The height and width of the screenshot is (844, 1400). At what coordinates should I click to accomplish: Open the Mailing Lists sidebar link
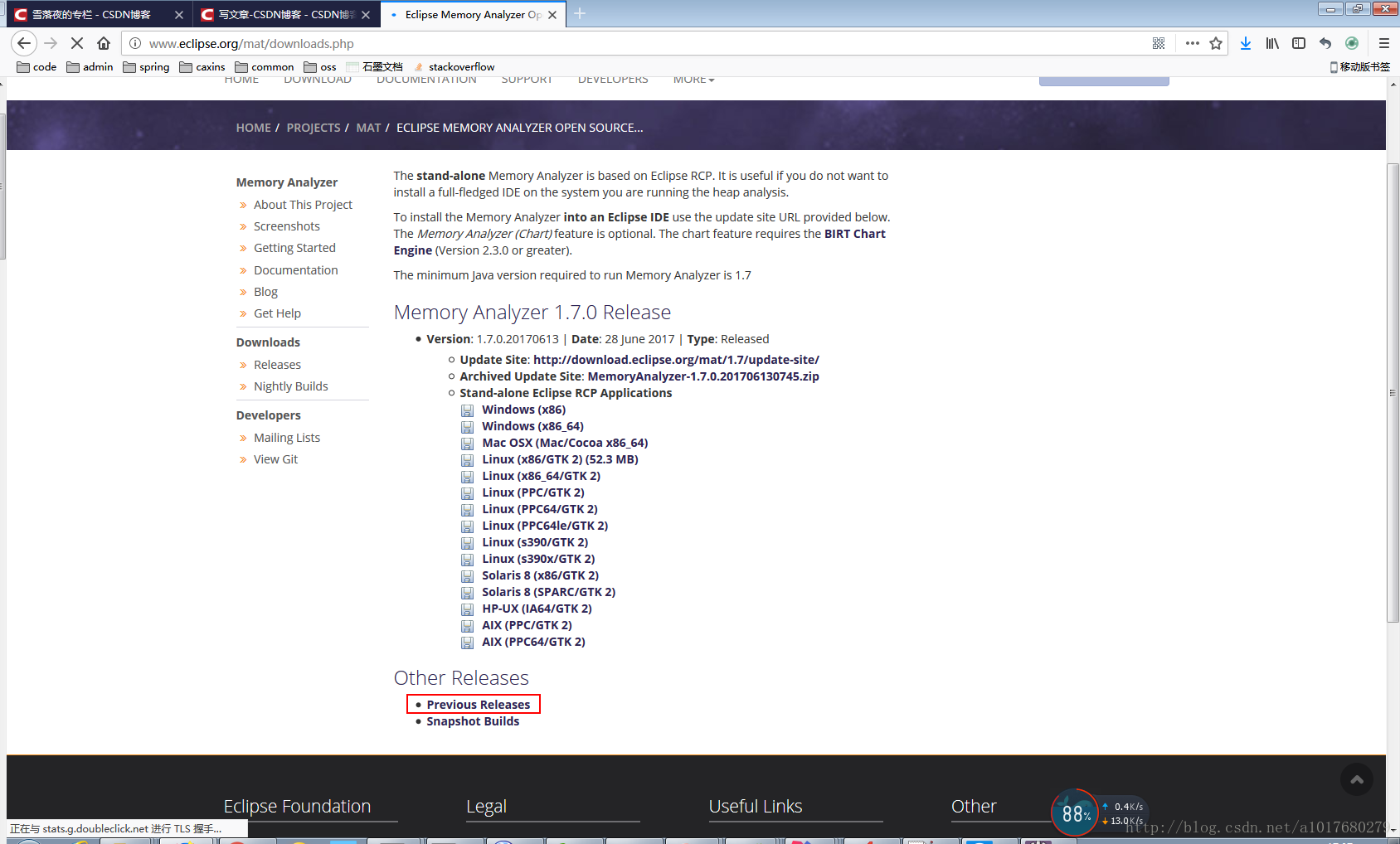coord(287,438)
